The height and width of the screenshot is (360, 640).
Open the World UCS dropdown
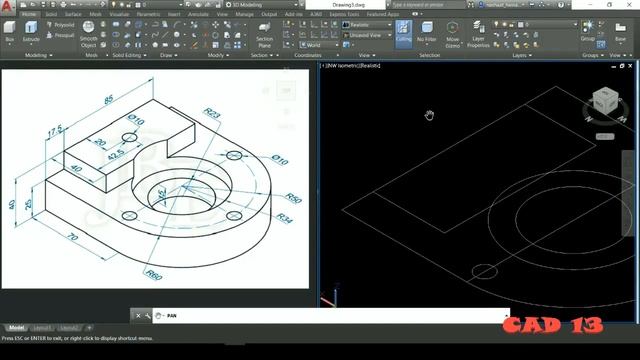[319, 45]
